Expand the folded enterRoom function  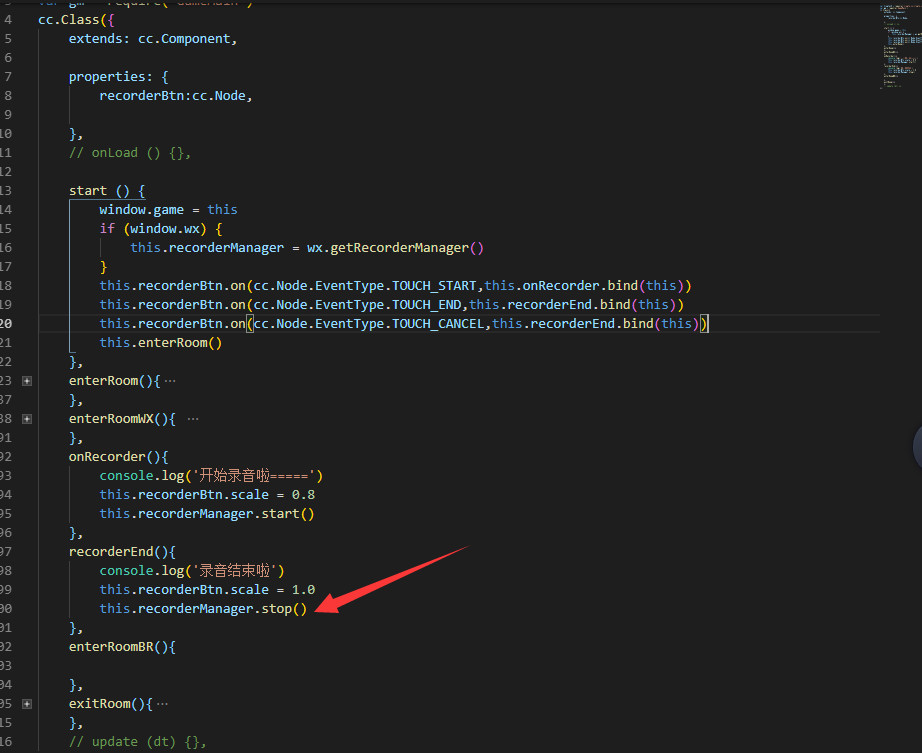[x=27, y=381]
